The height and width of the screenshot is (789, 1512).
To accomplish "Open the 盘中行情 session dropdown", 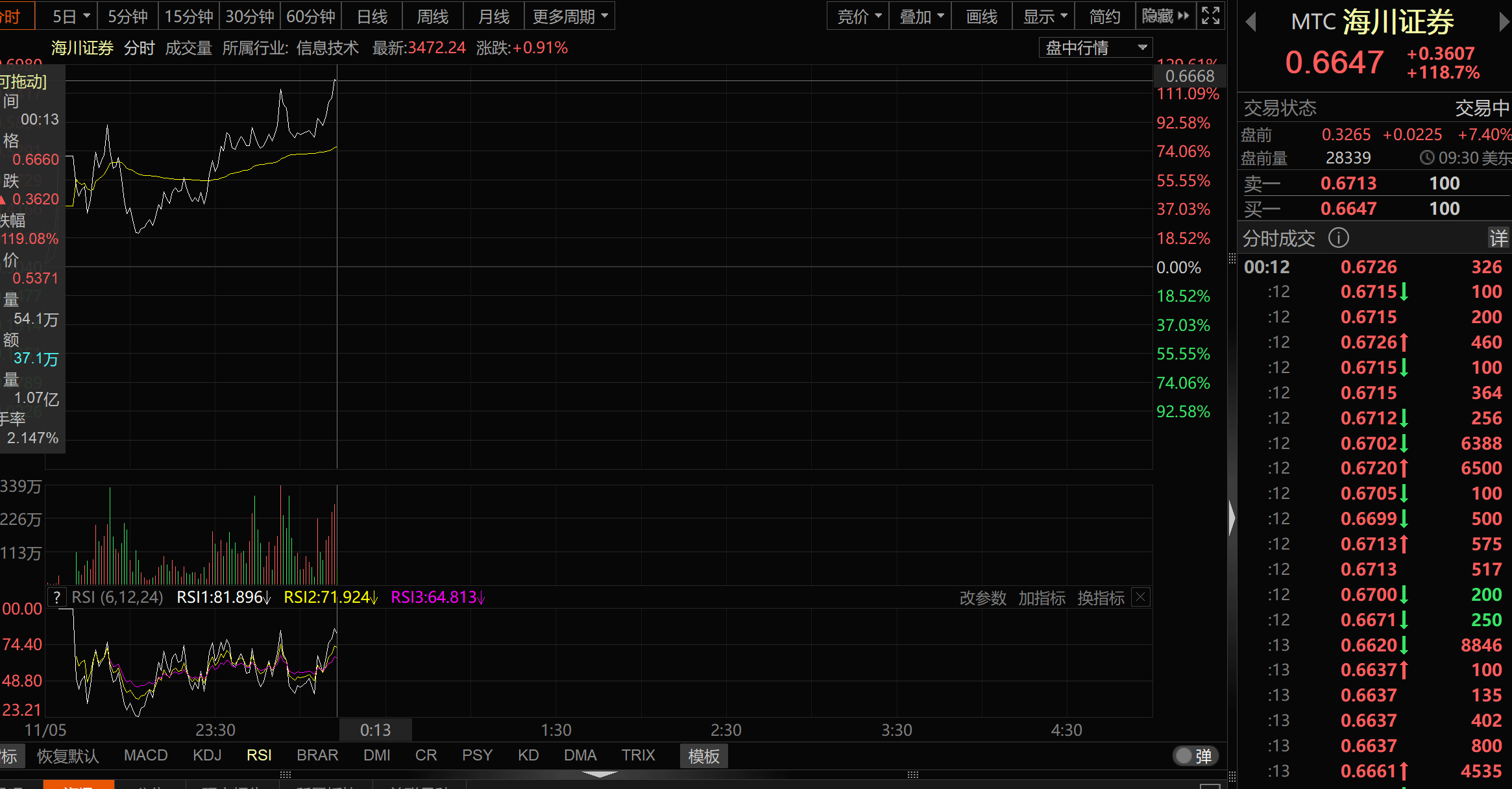I will click(1096, 47).
